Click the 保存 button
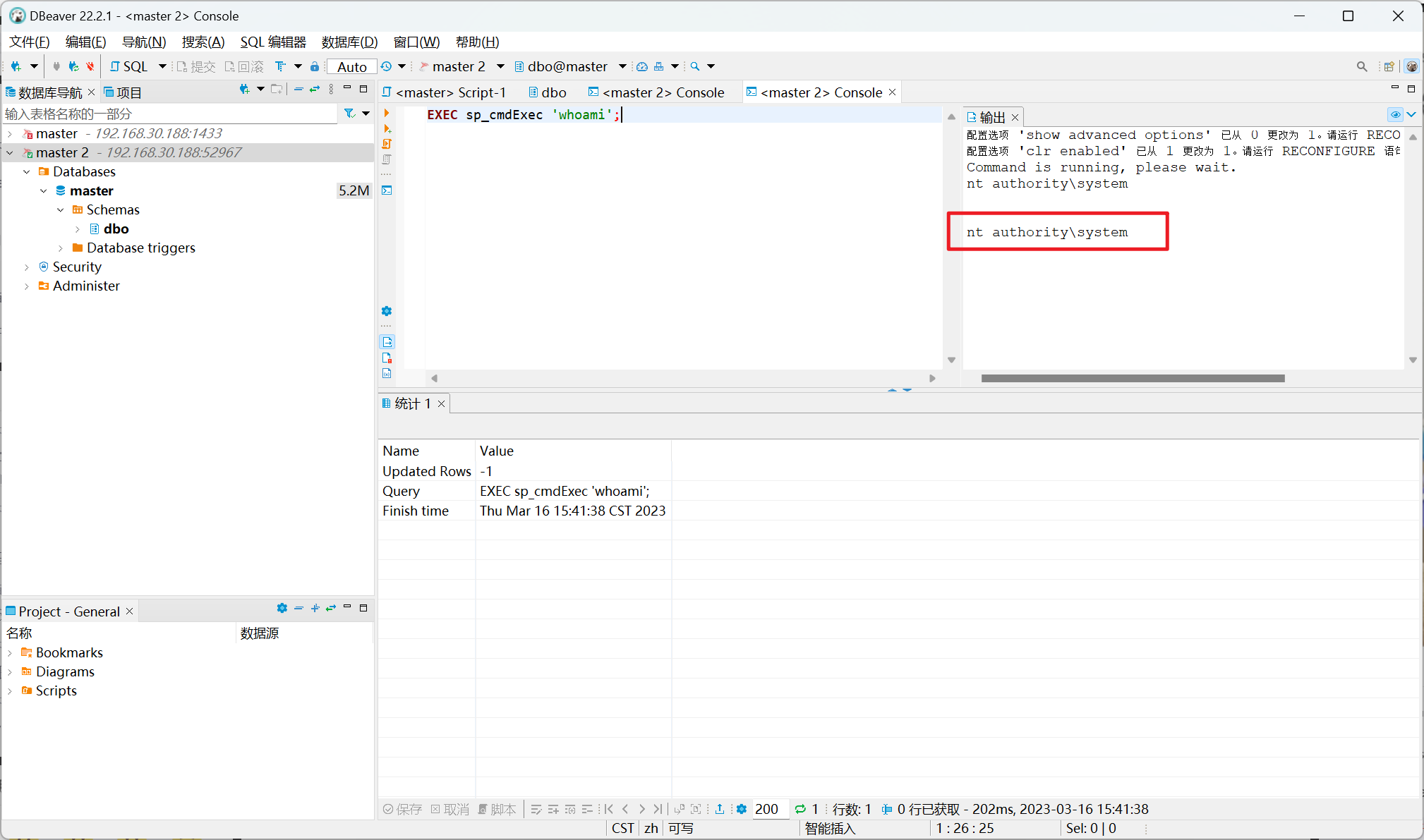Screen dimensions: 1424x840 pyautogui.click(x=402, y=809)
